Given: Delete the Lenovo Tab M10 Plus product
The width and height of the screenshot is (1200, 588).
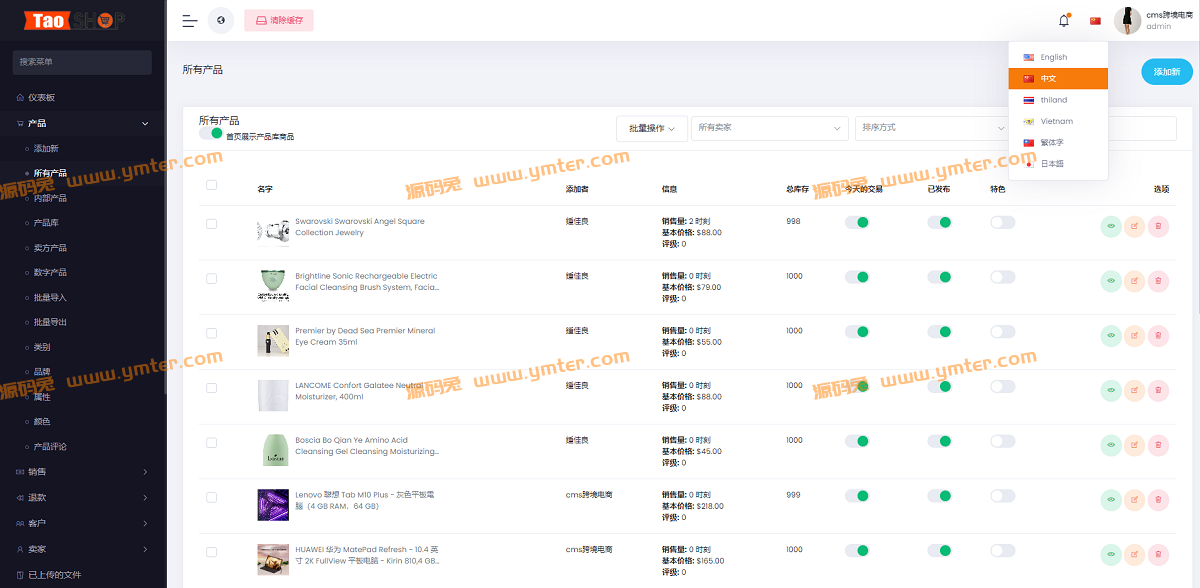Looking at the screenshot, I should [x=1158, y=500].
